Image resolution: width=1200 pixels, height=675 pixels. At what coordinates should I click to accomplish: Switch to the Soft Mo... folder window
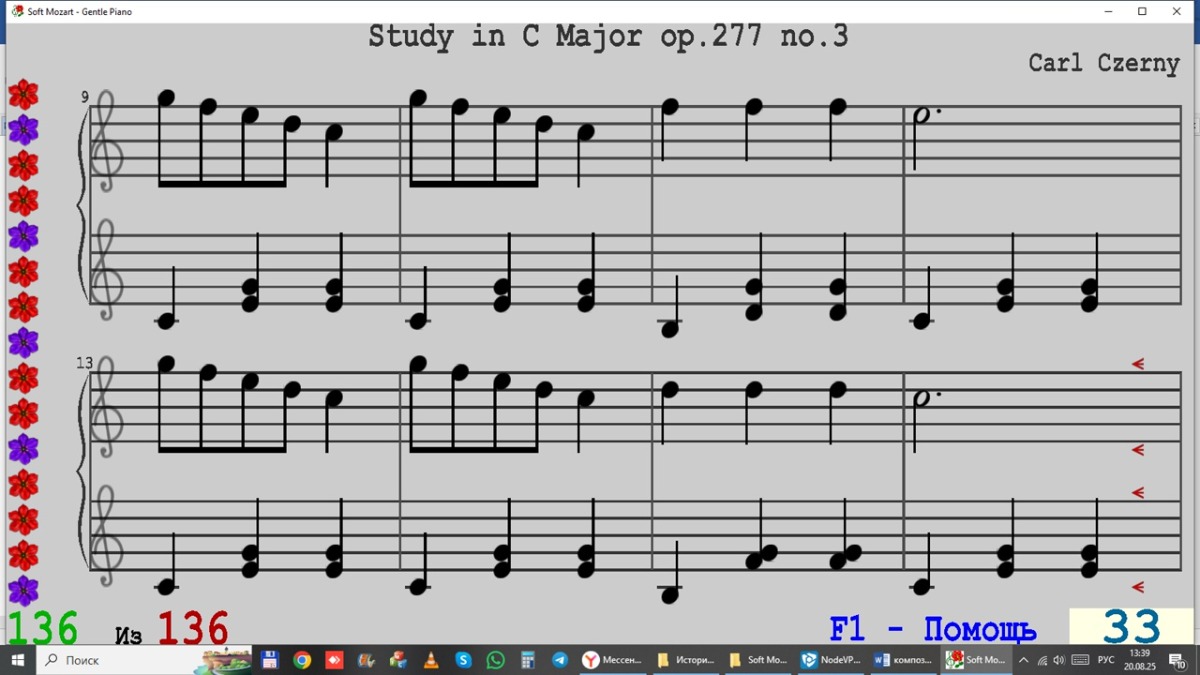point(758,660)
